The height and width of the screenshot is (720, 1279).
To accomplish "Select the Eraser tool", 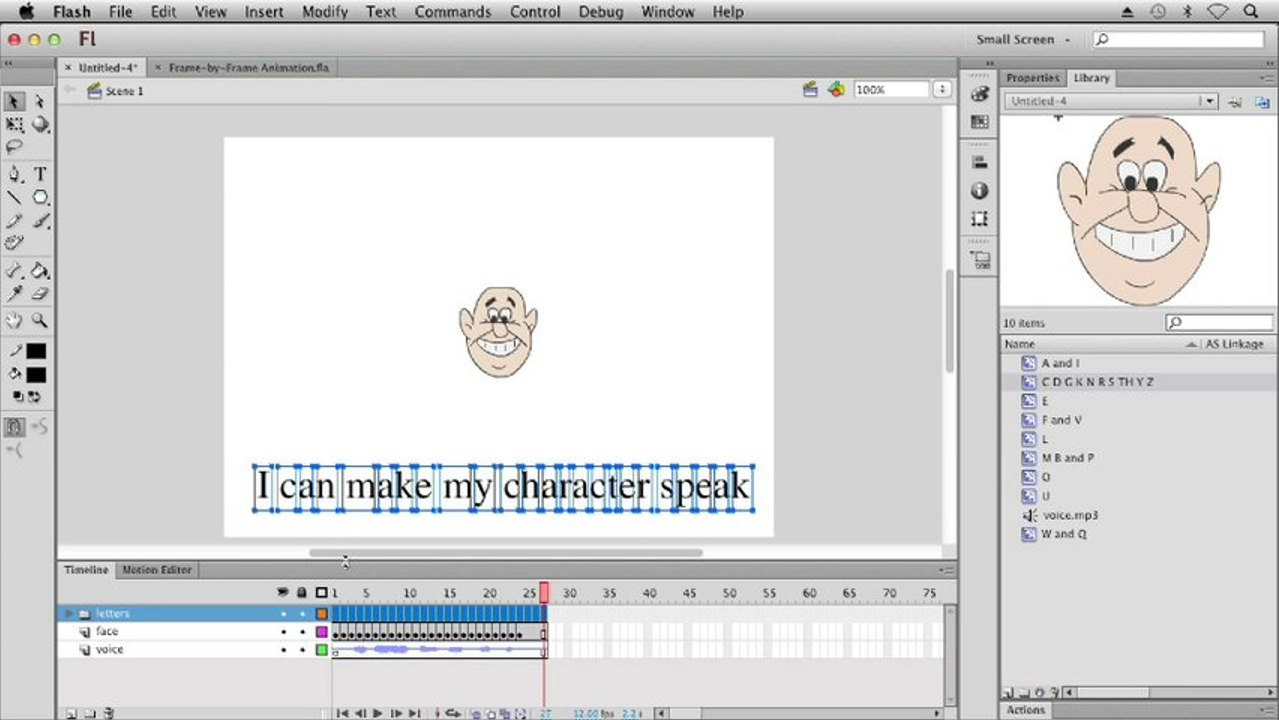I will click(x=40, y=294).
